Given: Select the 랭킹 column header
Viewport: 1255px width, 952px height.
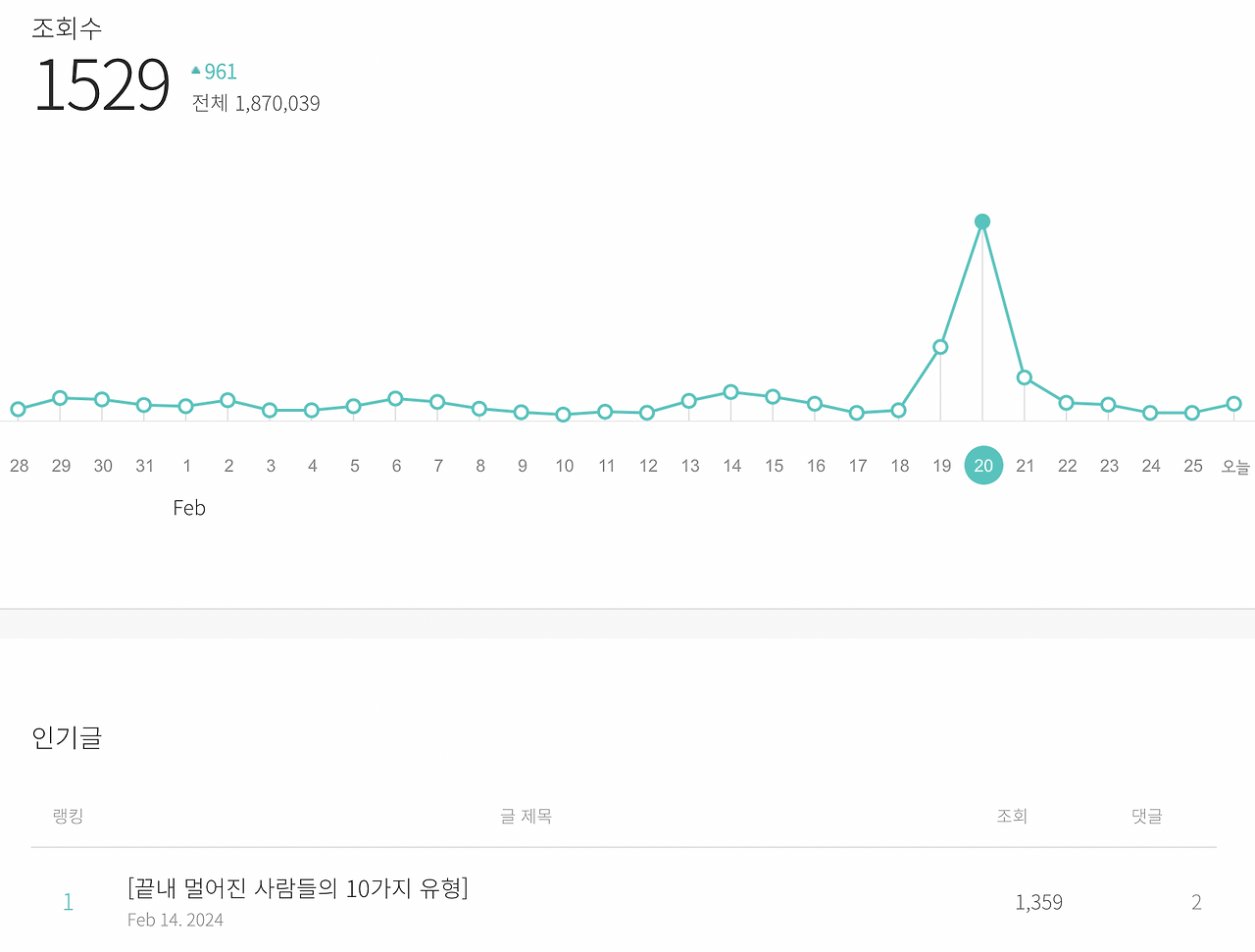Looking at the screenshot, I should point(67,816).
